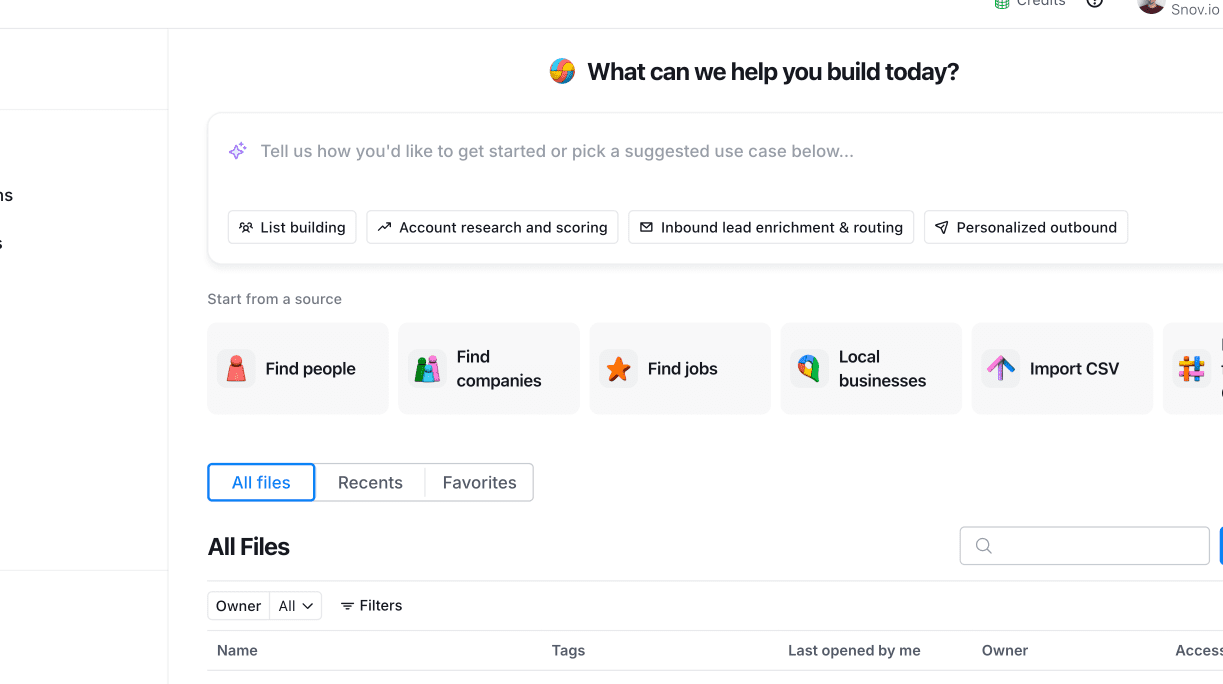Switch to the All files tab
The width and height of the screenshot is (1223, 684).
[261, 482]
